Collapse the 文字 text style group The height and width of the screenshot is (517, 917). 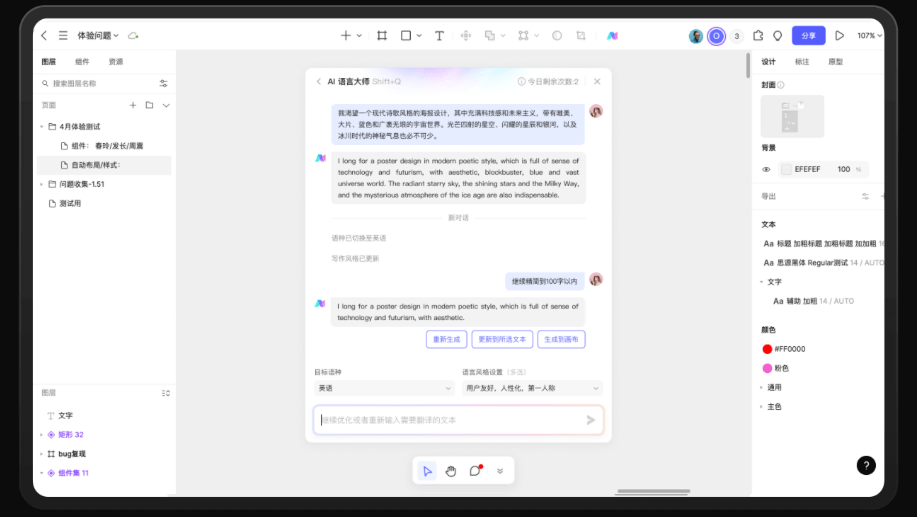point(761,282)
